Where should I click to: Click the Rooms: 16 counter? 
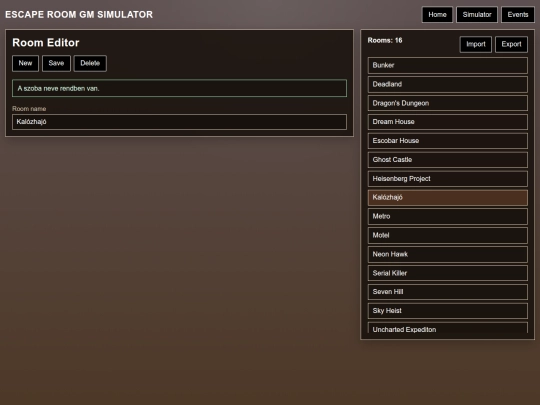coord(385,41)
